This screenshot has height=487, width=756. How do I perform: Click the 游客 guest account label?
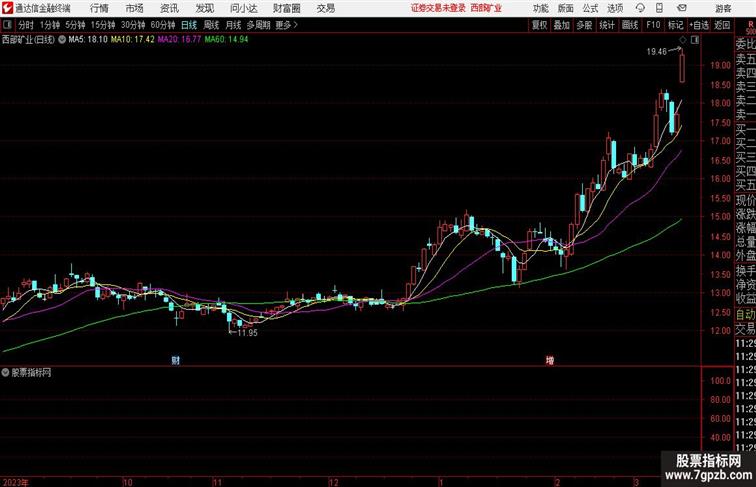click(723, 8)
